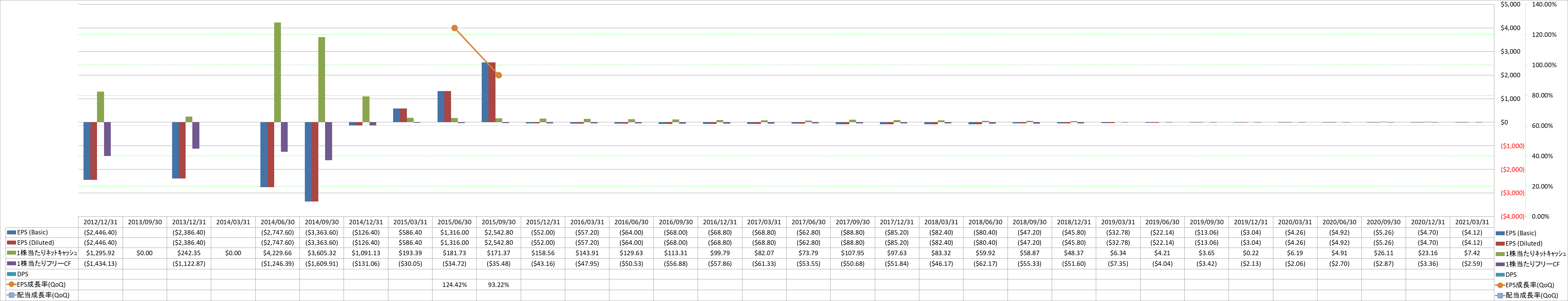Select the 2013/09/30 column header
This screenshot has height=301, width=1568.
(145, 222)
